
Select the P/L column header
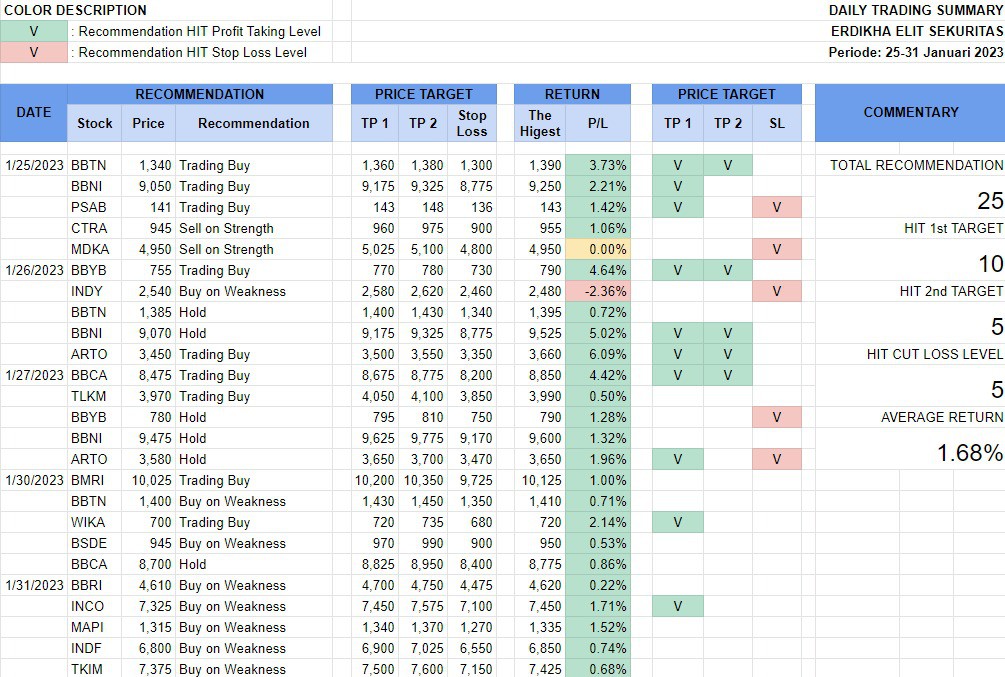coord(598,123)
